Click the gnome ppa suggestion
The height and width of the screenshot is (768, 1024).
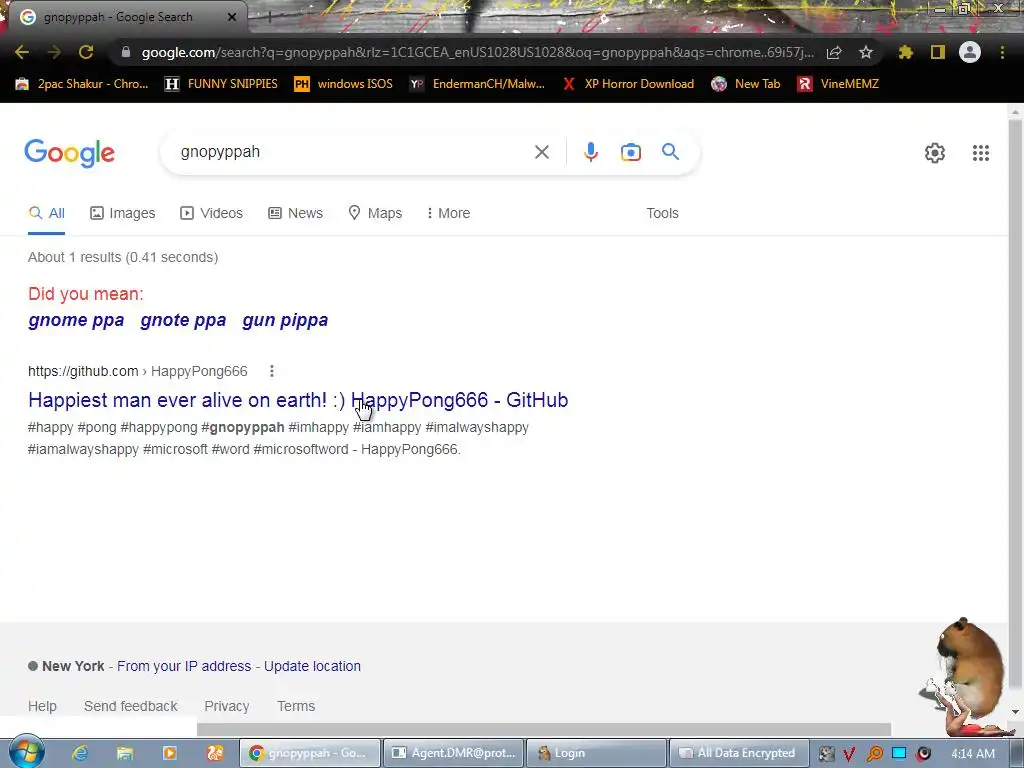point(76,320)
